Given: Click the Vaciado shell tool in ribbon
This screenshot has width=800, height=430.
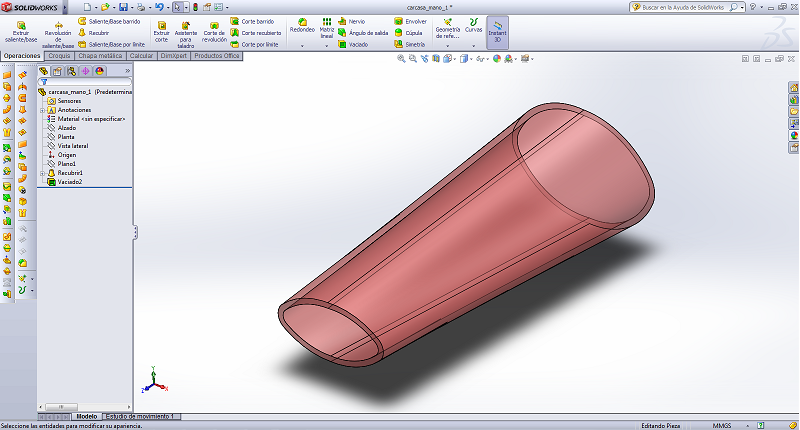Looking at the screenshot, I should click(x=353, y=44).
